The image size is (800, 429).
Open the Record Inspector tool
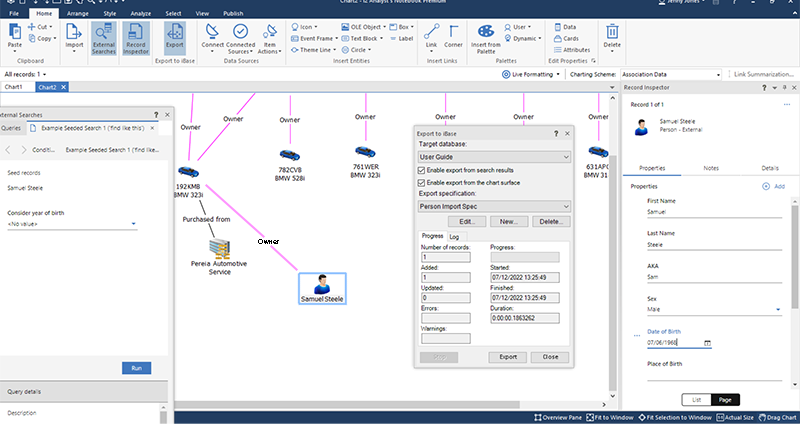pos(137,39)
